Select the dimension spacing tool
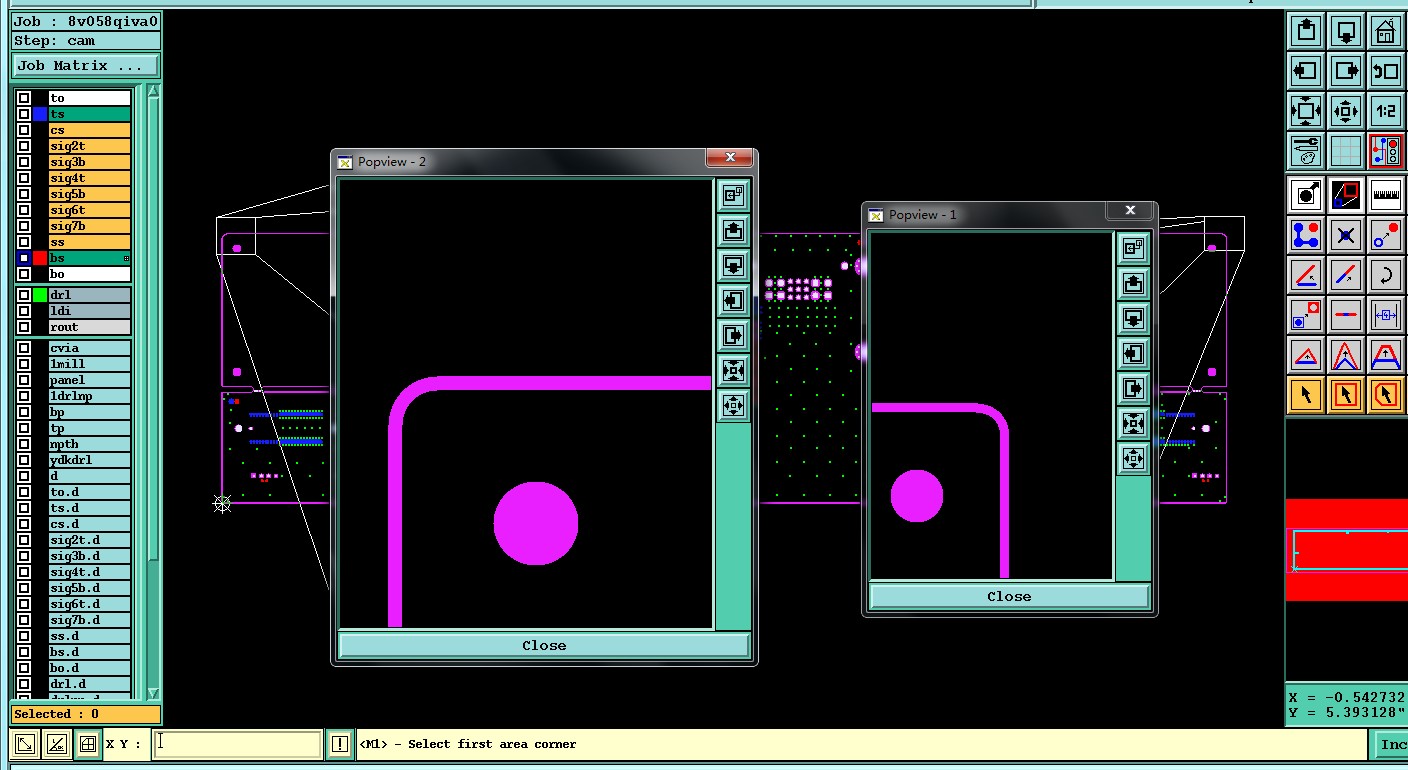This screenshot has height=770, width=1408. click(x=1386, y=315)
